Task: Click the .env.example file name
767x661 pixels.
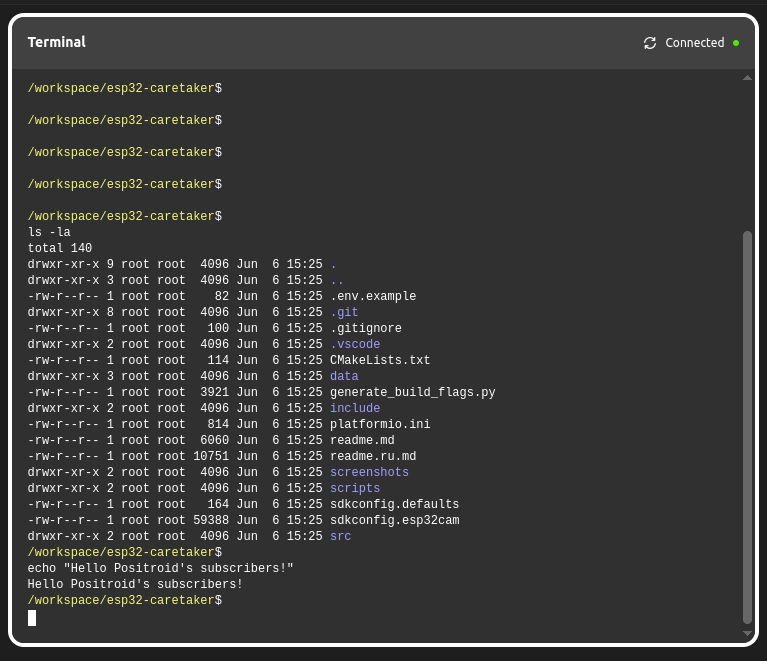Action: coord(373,296)
